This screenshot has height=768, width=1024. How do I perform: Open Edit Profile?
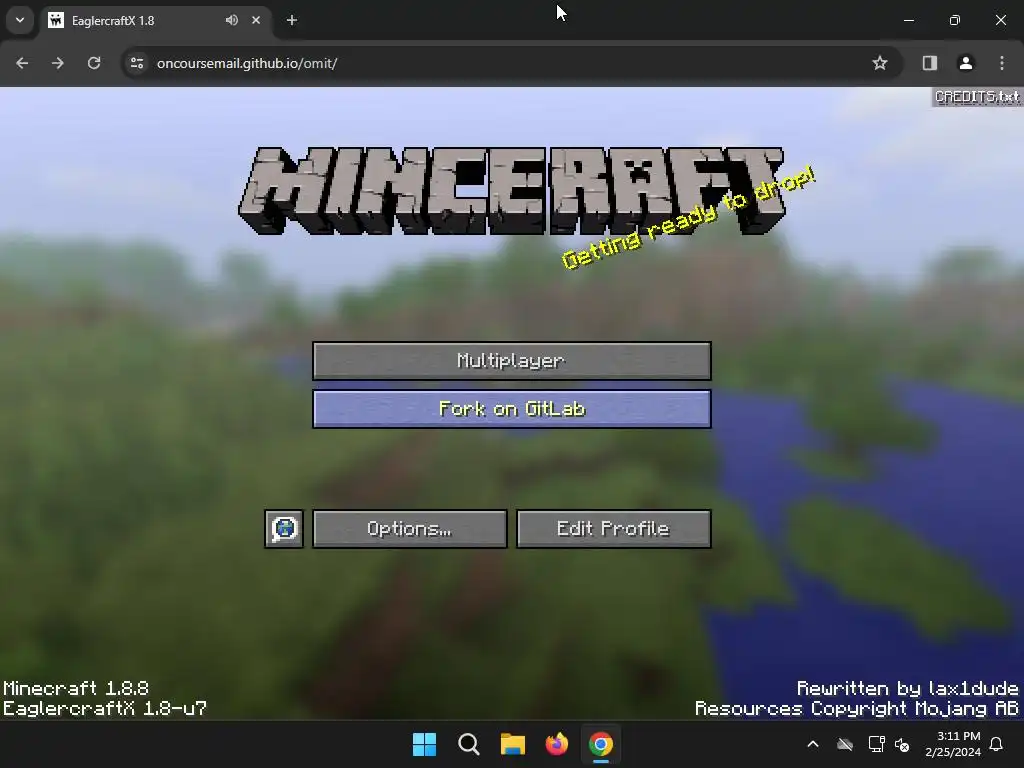[x=613, y=529]
